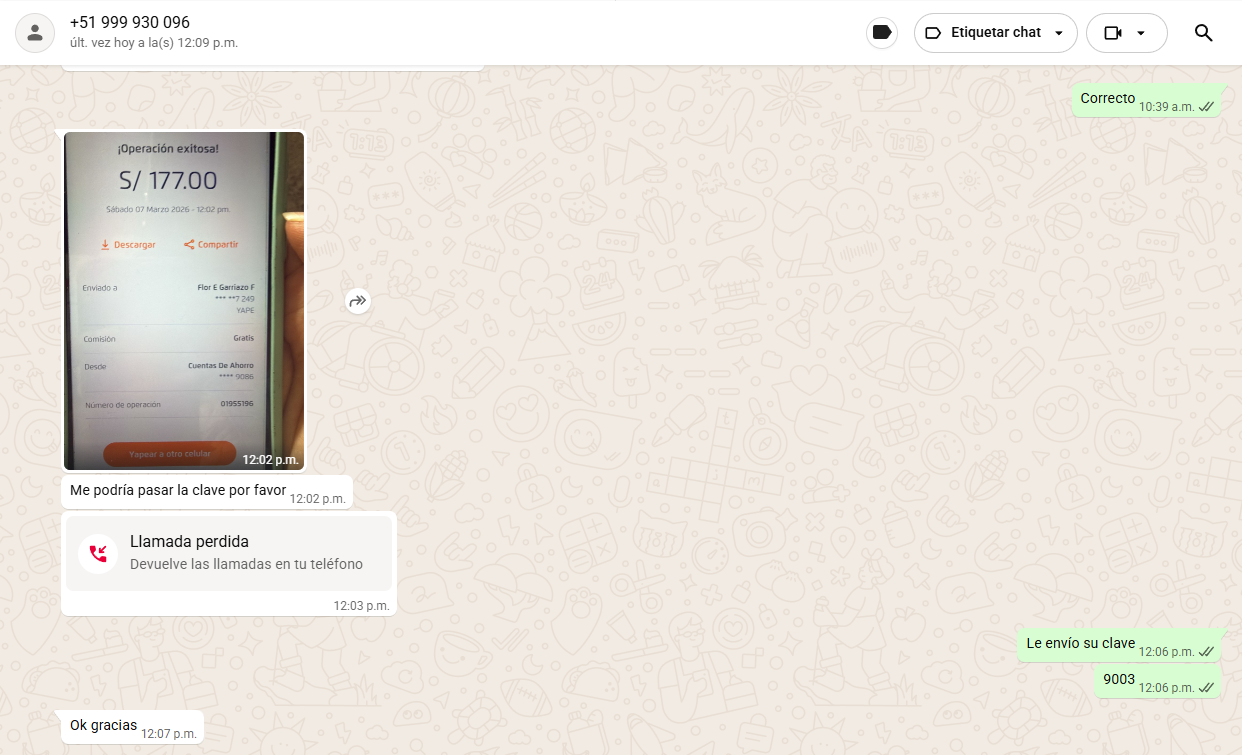Select the "Le envío su clave" message

[x=1080, y=644]
